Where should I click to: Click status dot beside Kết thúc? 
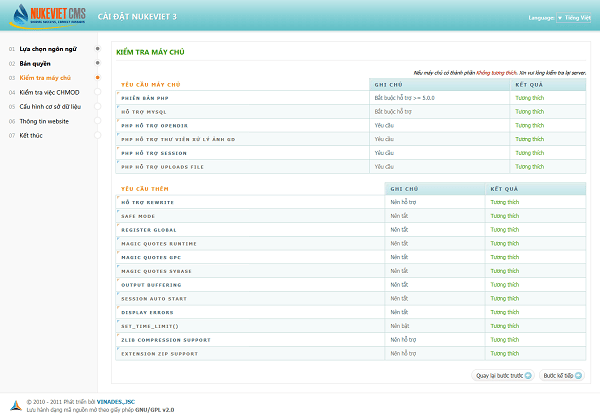[97, 134]
